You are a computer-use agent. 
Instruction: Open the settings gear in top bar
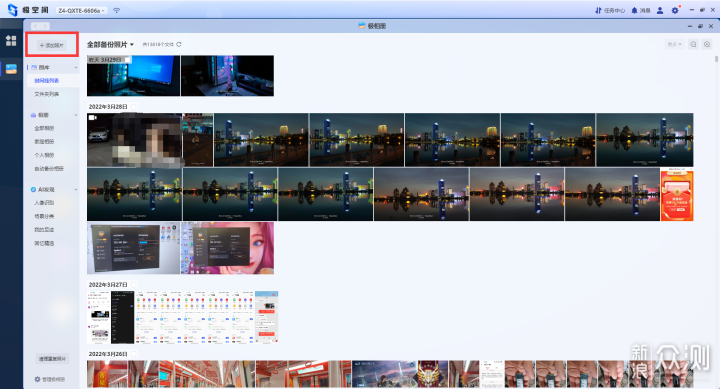[675, 10]
